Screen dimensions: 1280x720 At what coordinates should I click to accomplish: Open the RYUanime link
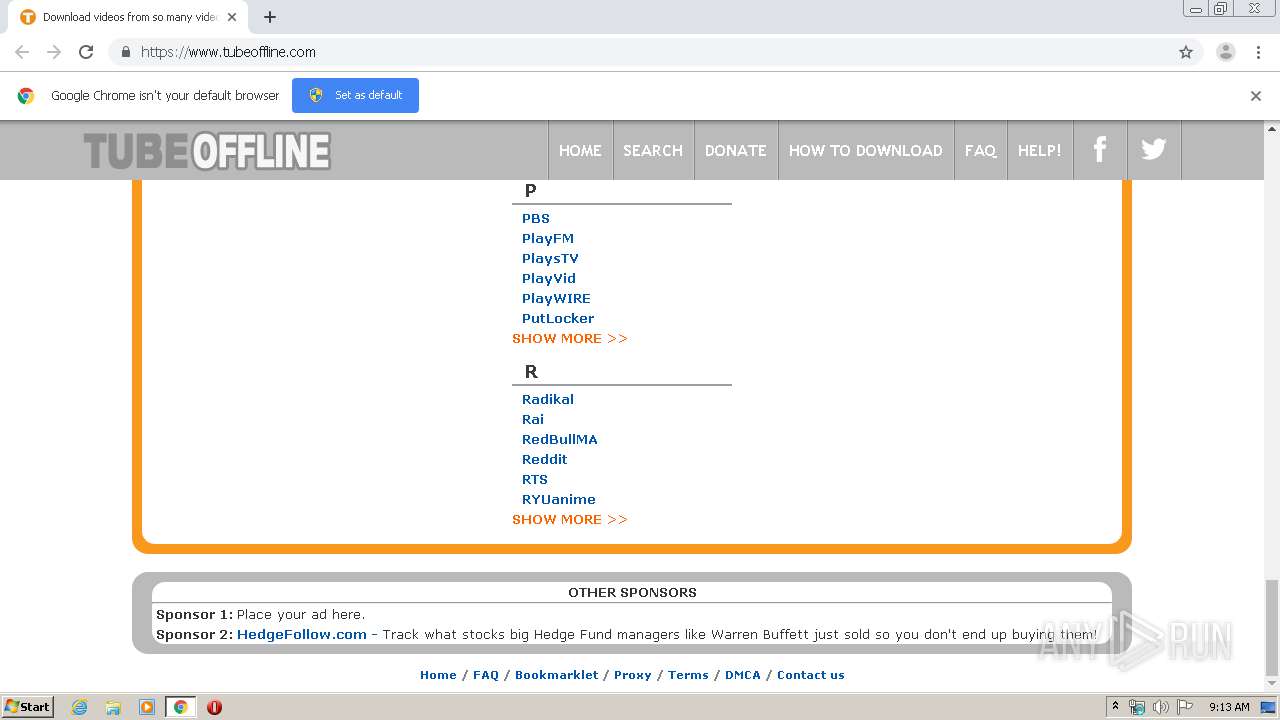click(x=559, y=499)
